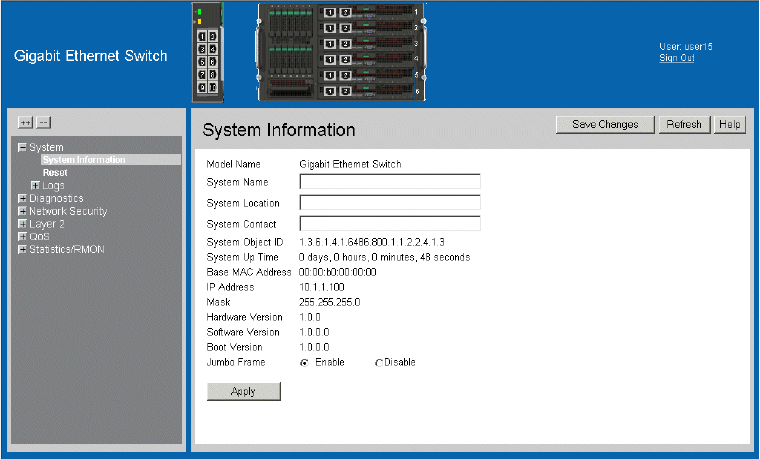Image resolution: width=760 pixels, height=459 pixels.
Task: Expand the Network Security node
Action: [x=22, y=211]
